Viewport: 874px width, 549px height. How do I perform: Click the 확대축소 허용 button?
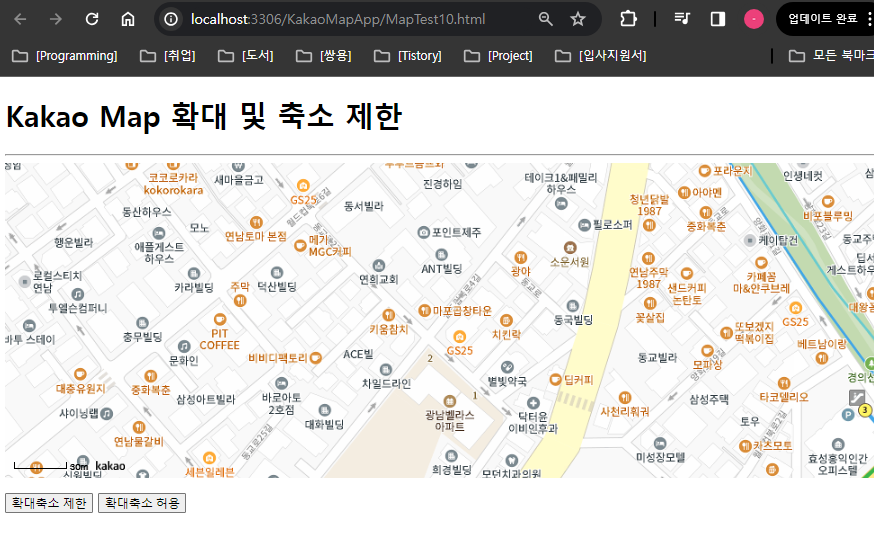click(x=142, y=503)
